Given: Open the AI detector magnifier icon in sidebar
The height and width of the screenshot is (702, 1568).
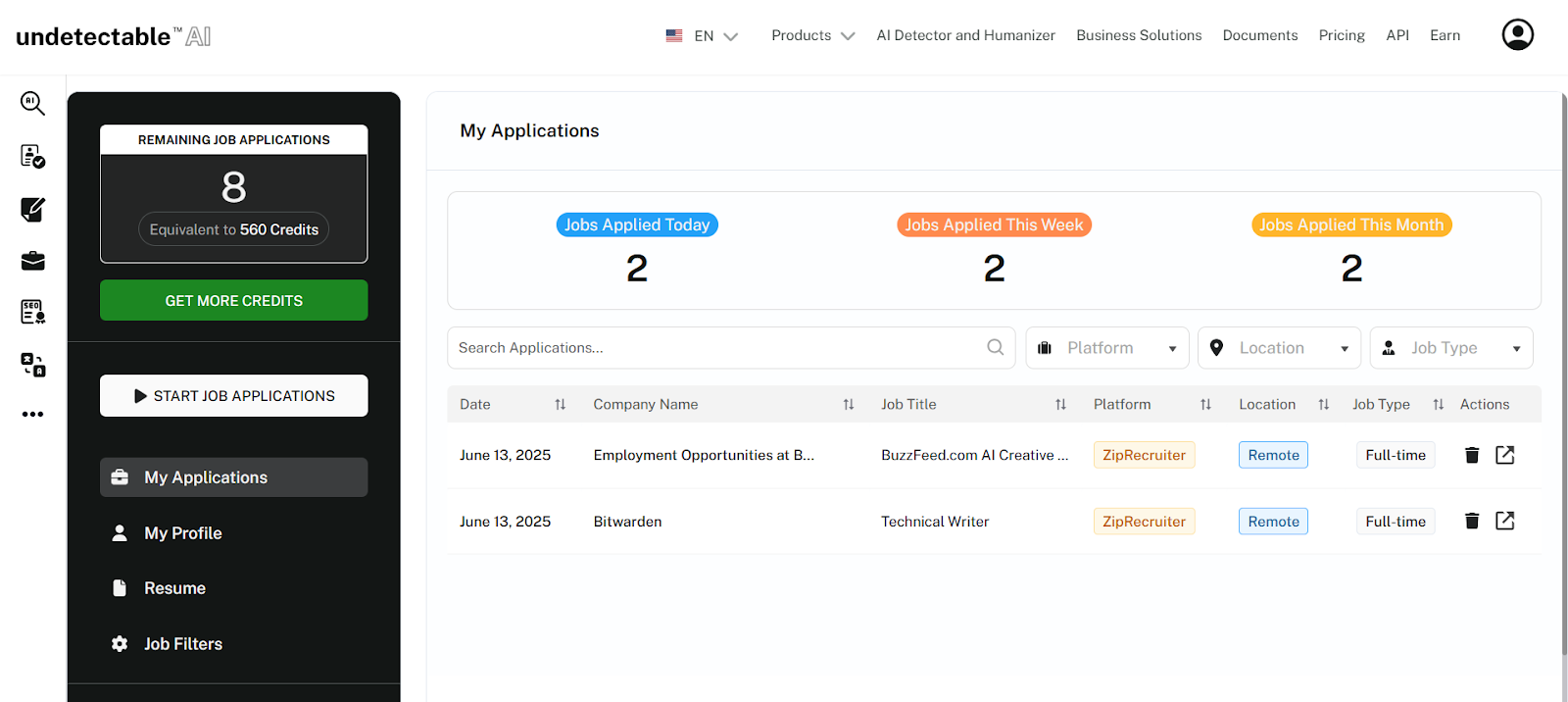Looking at the screenshot, I should 33,103.
